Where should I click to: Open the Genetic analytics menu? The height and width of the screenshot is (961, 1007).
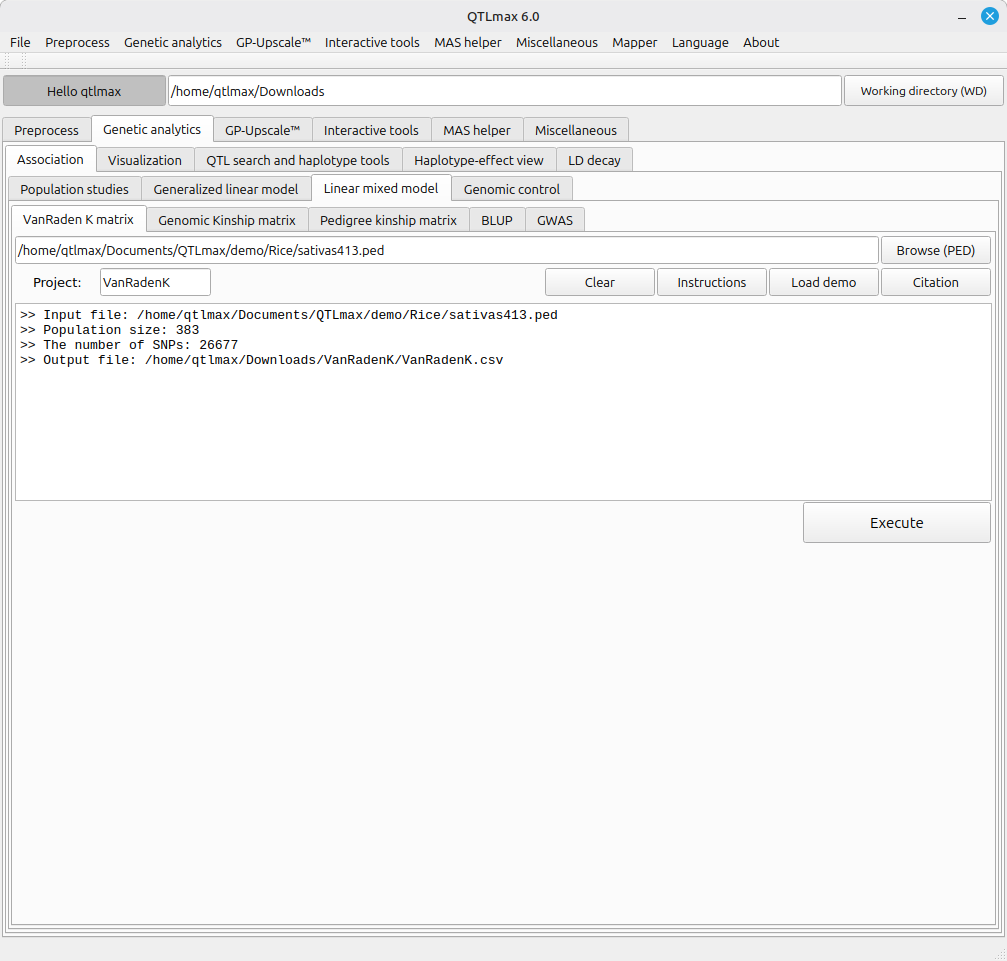click(x=172, y=42)
